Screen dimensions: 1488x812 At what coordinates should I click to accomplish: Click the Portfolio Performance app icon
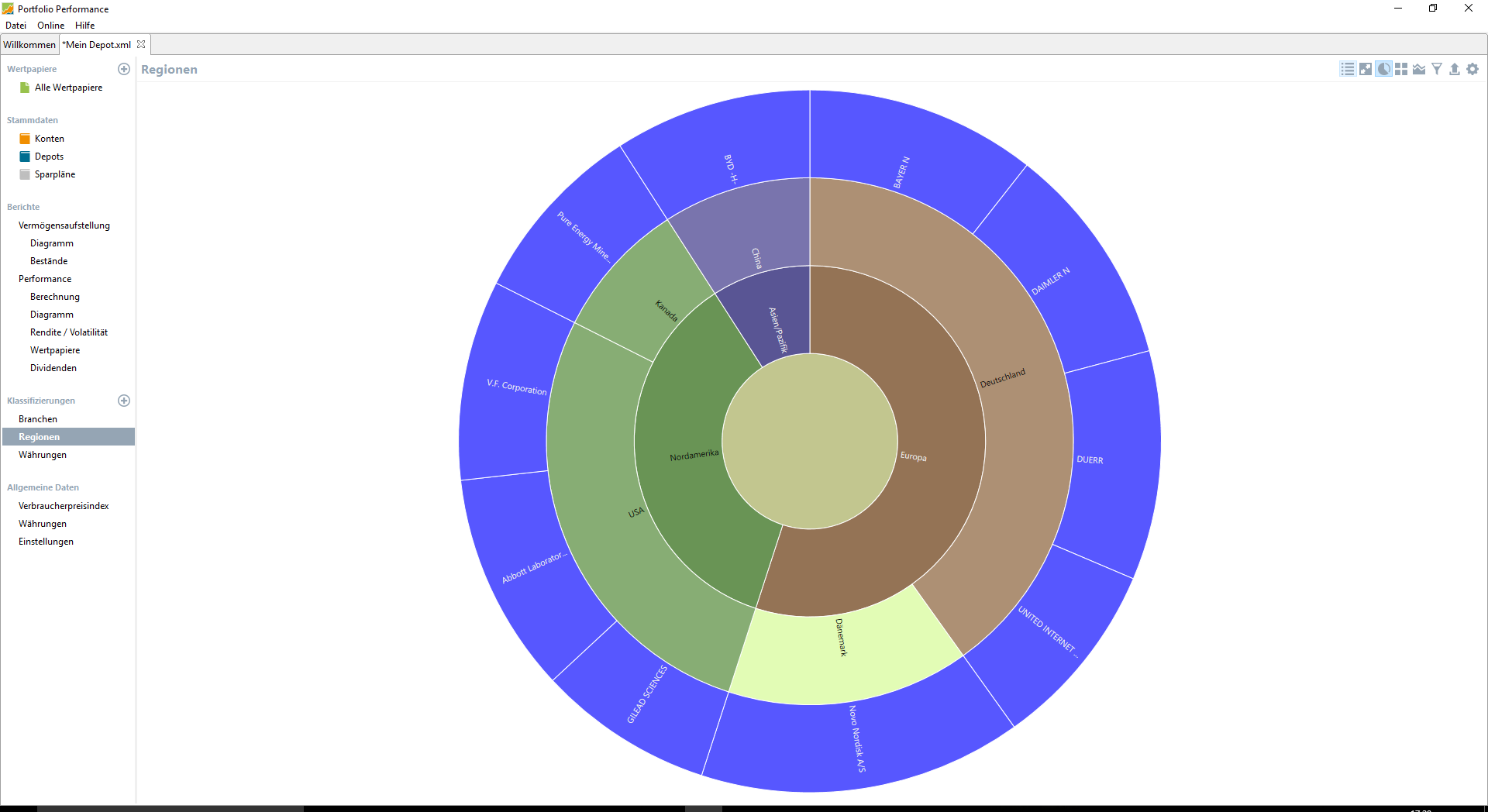(8, 9)
